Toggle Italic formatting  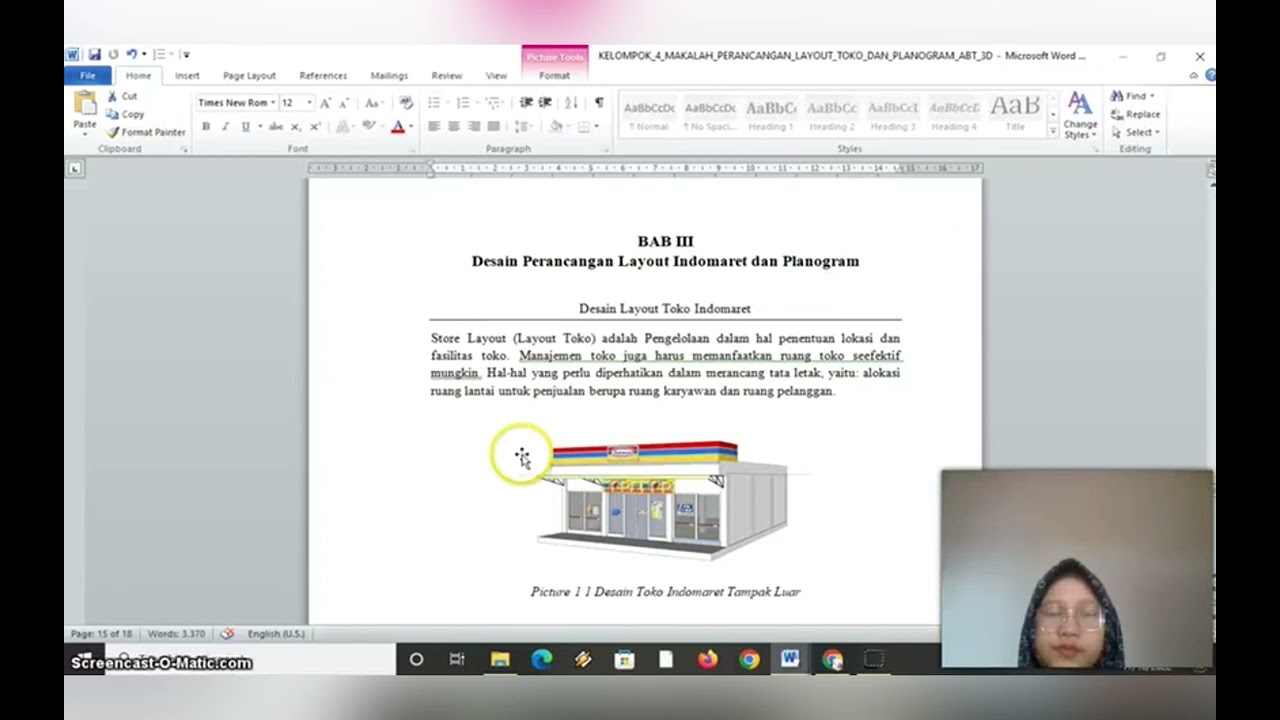(x=225, y=127)
